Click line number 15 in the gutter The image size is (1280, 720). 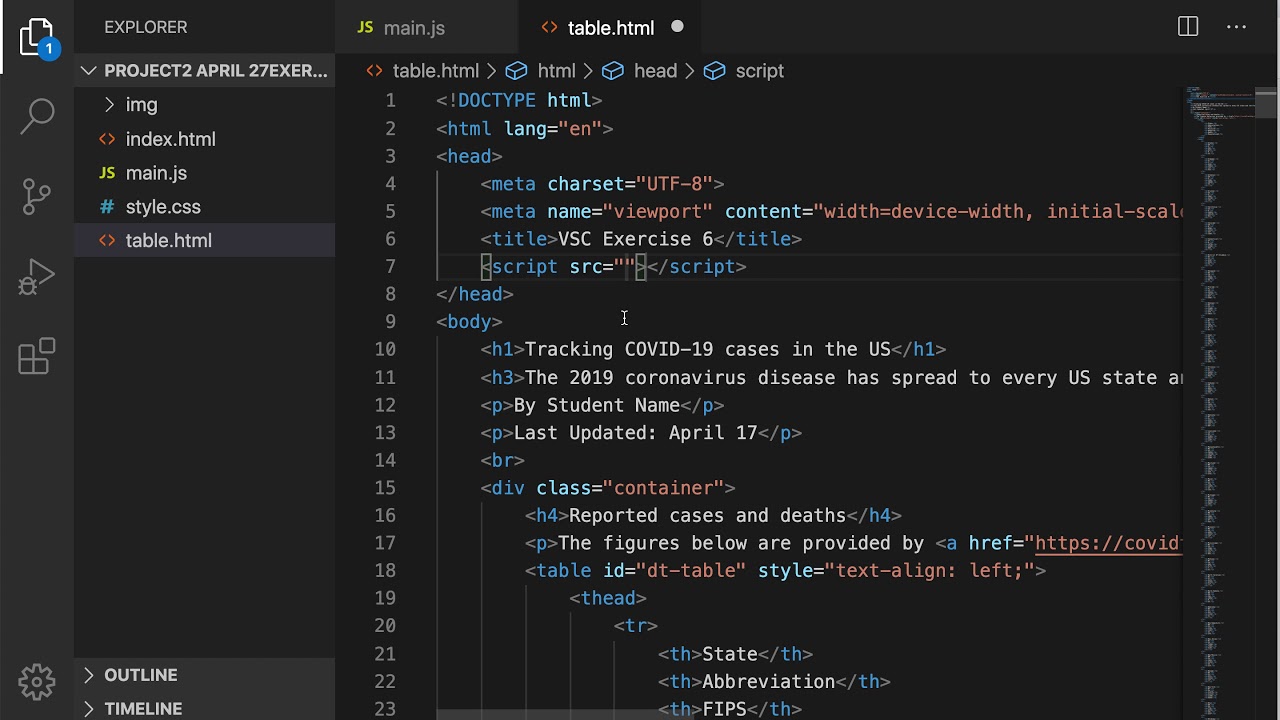tap(385, 488)
